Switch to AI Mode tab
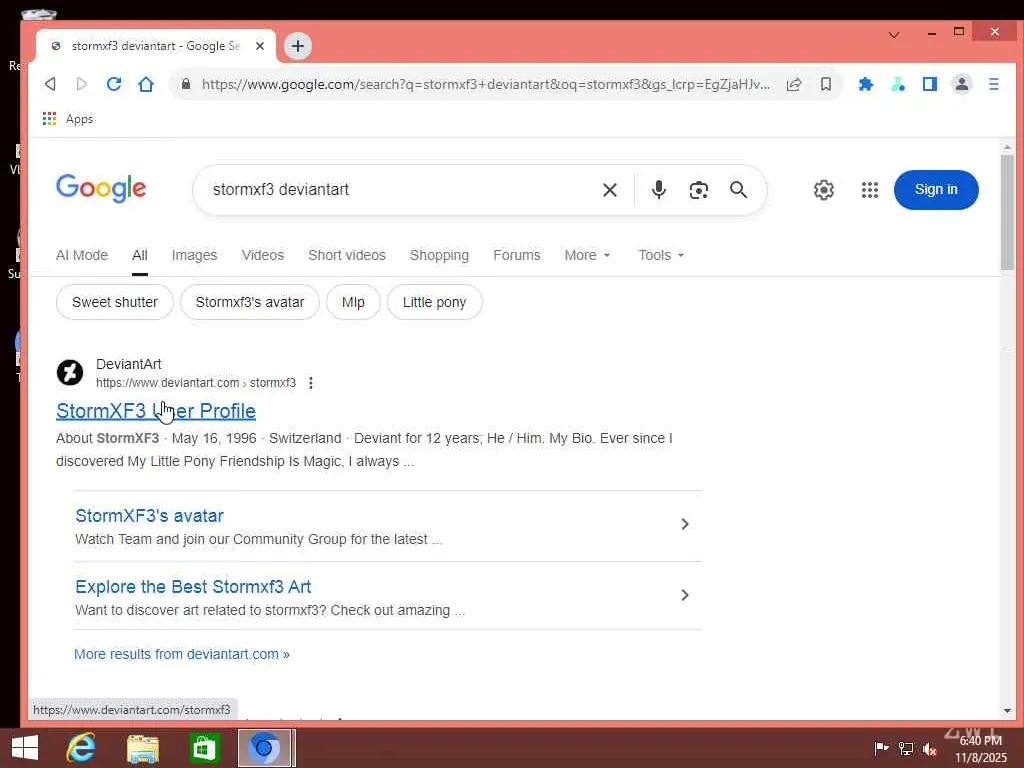This screenshot has height=768, width=1024. 82,255
